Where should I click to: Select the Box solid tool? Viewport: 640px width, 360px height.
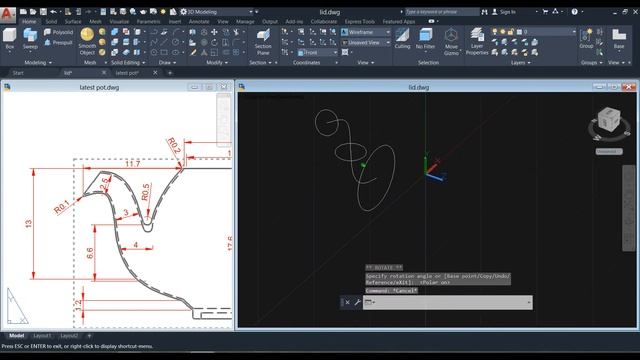pyautogui.click(x=10, y=39)
